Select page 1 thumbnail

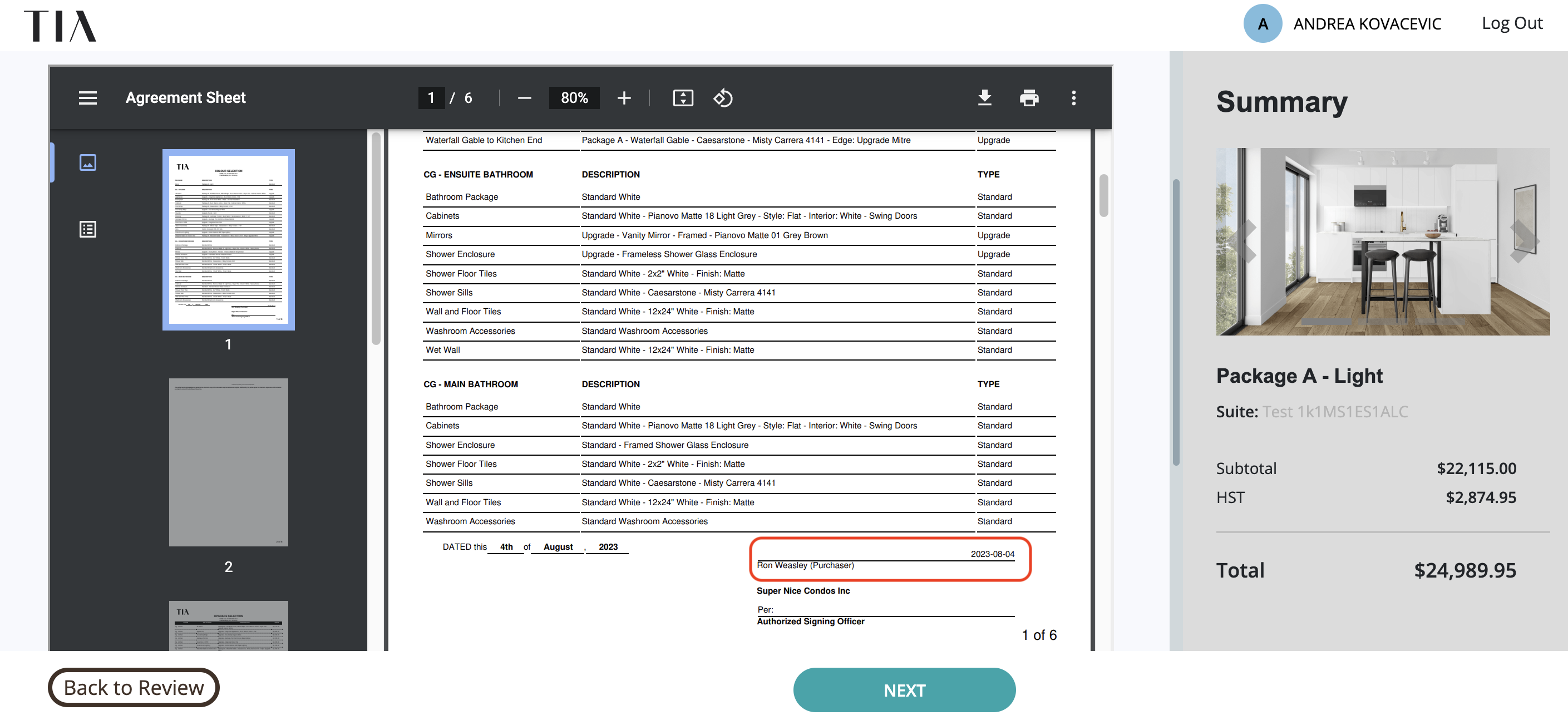click(x=228, y=240)
